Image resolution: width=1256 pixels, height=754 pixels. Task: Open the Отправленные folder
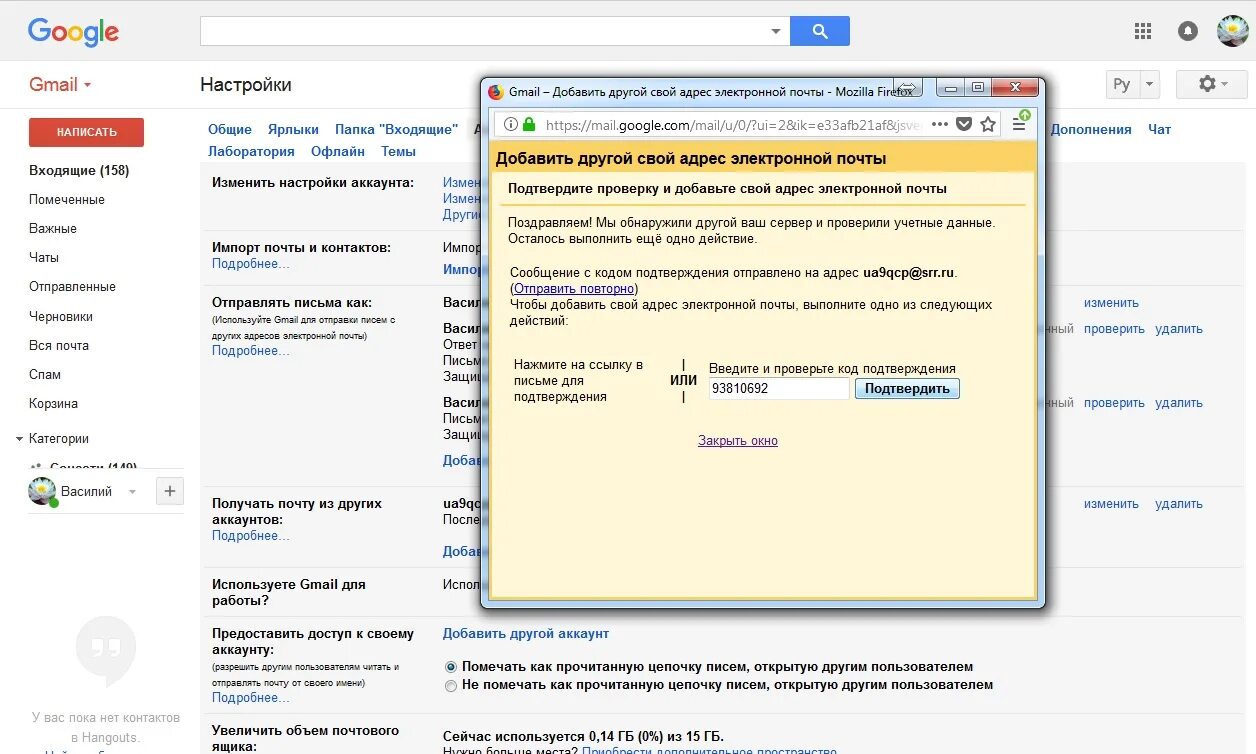tap(72, 286)
